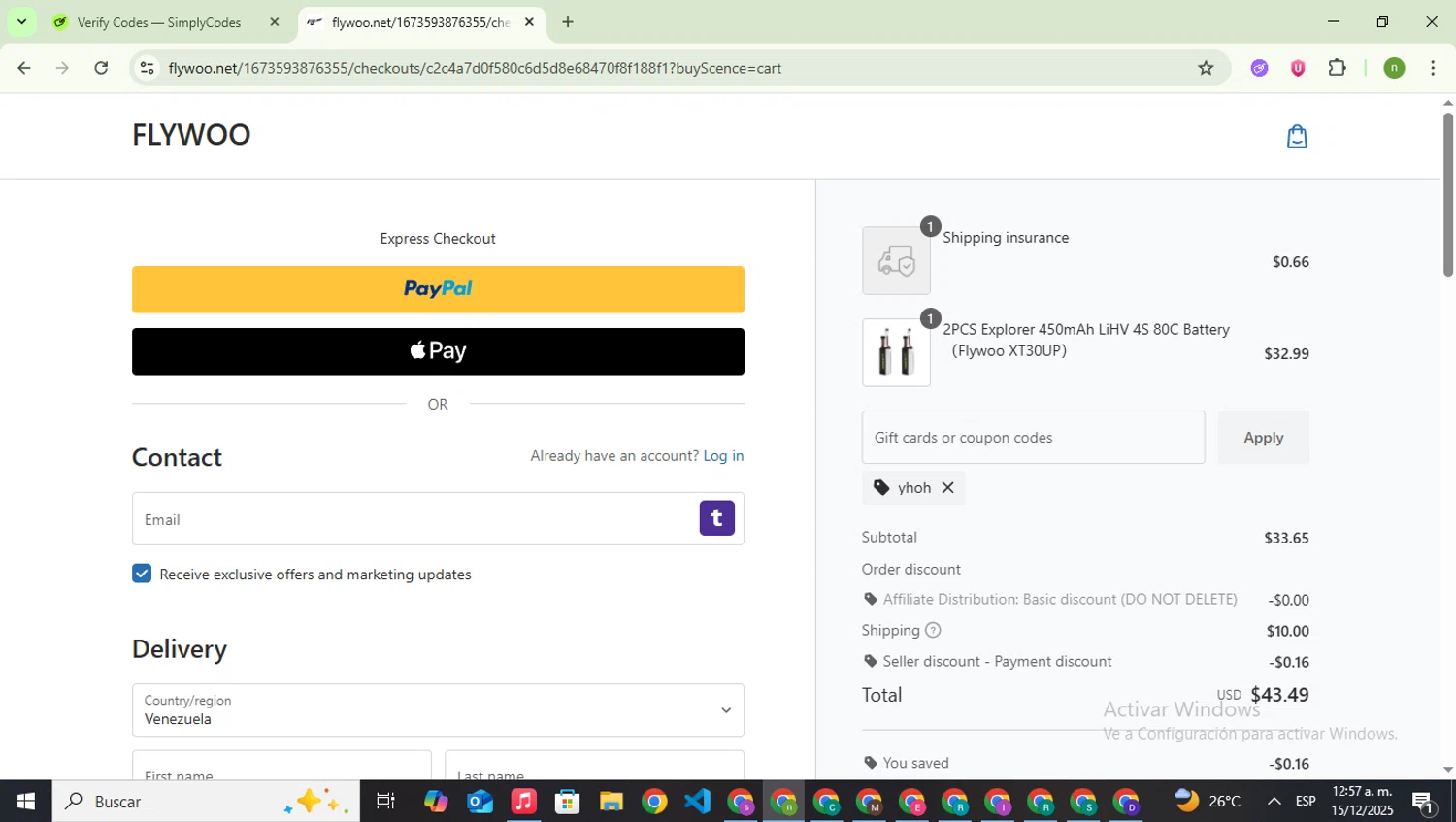This screenshot has width=1456, height=822.
Task: Open Outlook from the taskbar
Action: (480, 802)
